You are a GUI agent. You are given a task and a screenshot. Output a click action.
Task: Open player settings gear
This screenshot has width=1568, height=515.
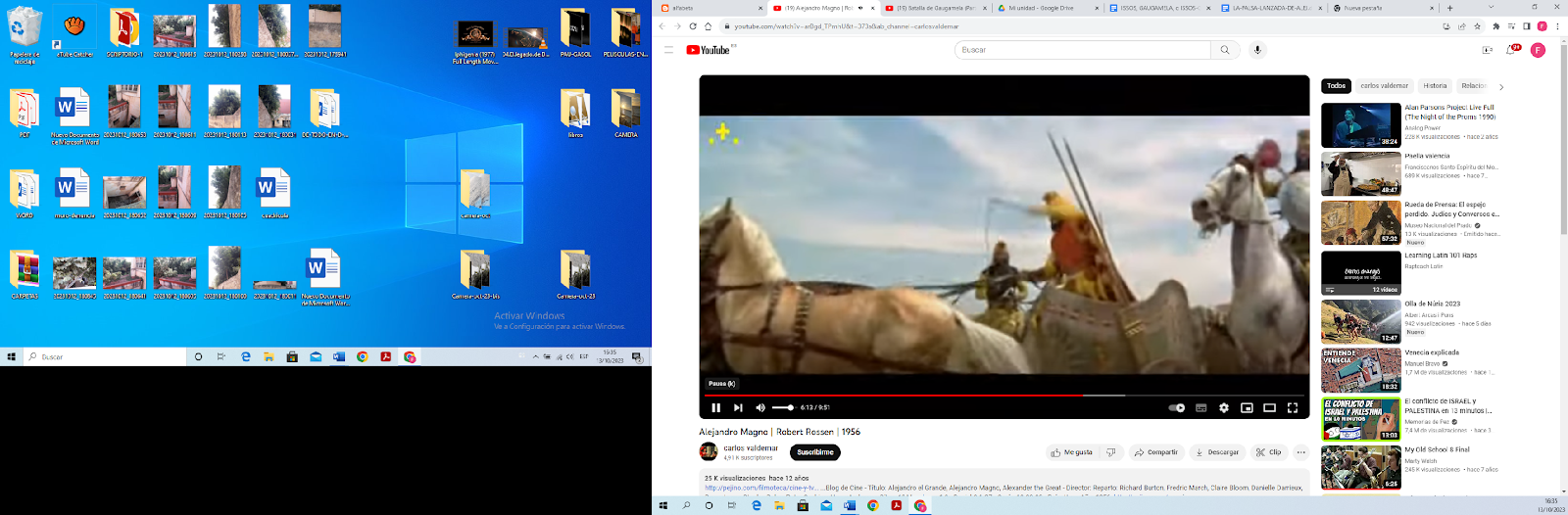pos(1223,407)
